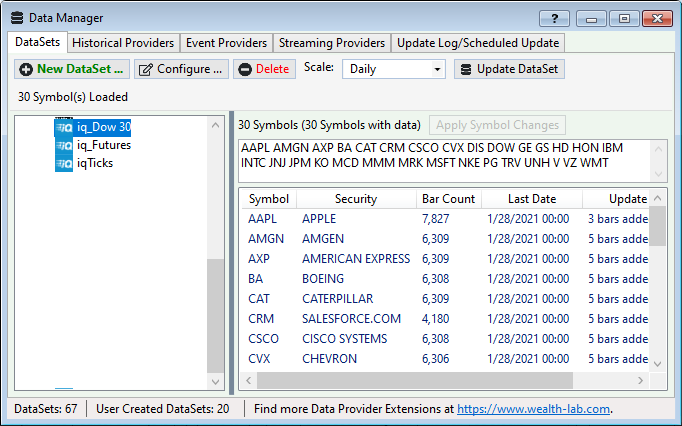Select the iq_Dow 30 dataset icon
Image resolution: width=682 pixels, height=426 pixels.
coord(64,127)
